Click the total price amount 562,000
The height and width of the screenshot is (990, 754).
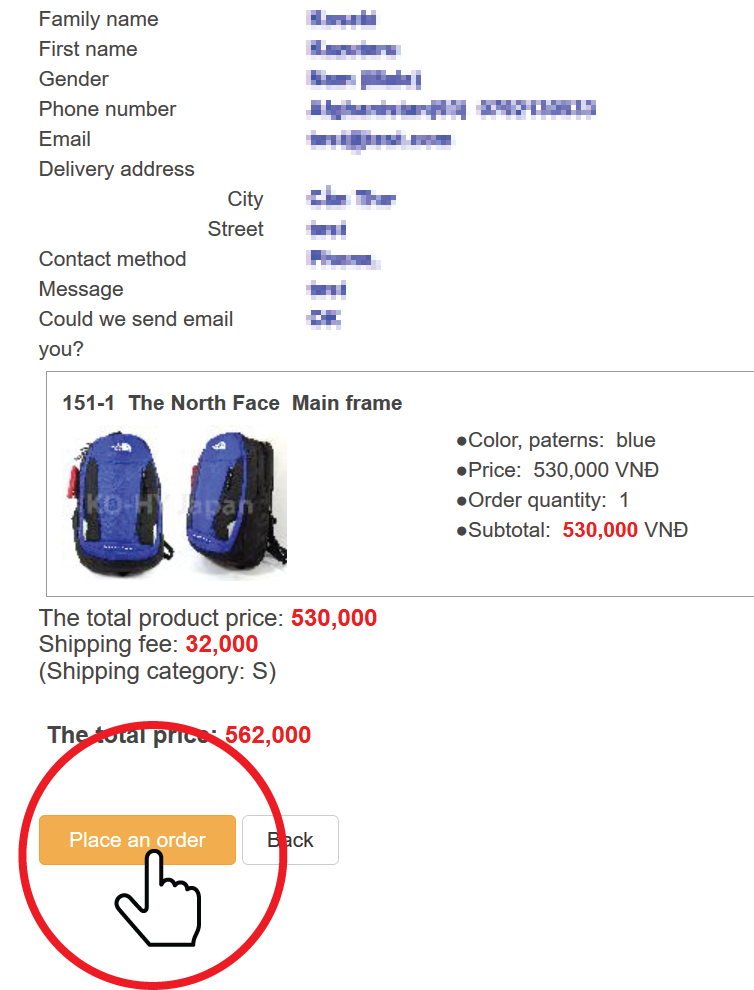tap(268, 736)
